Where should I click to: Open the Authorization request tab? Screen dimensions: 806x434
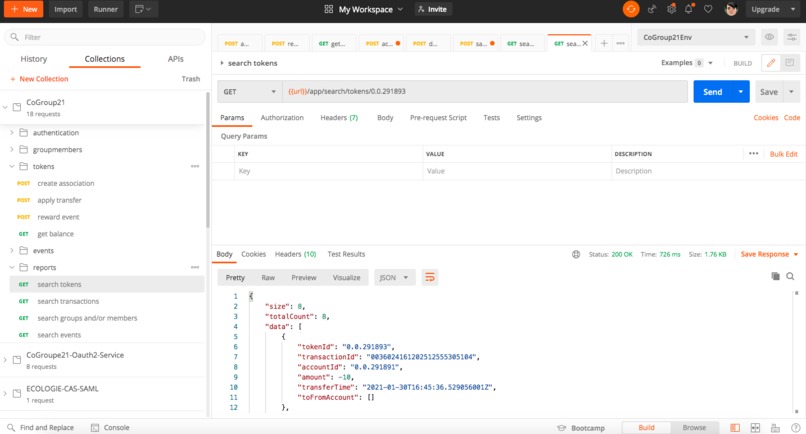pos(282,117)
